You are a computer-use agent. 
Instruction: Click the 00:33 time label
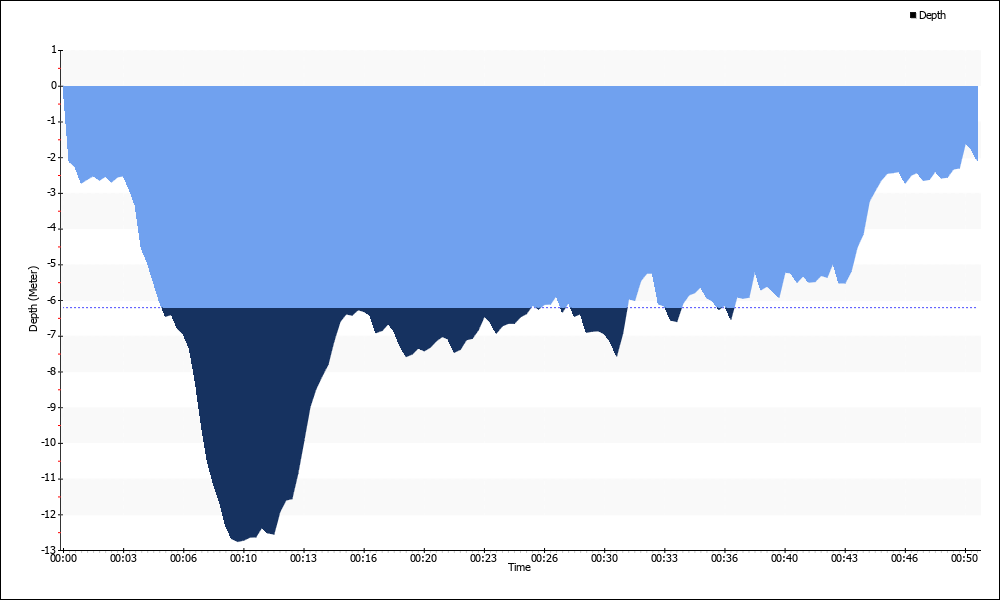[664, 558]
